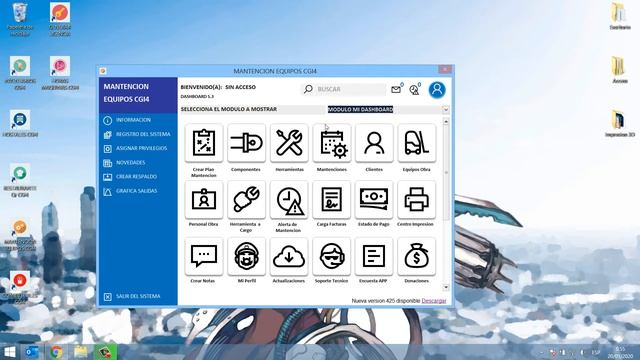
Task: Select NOVEDADES in the sidebar
Action: 130,163
